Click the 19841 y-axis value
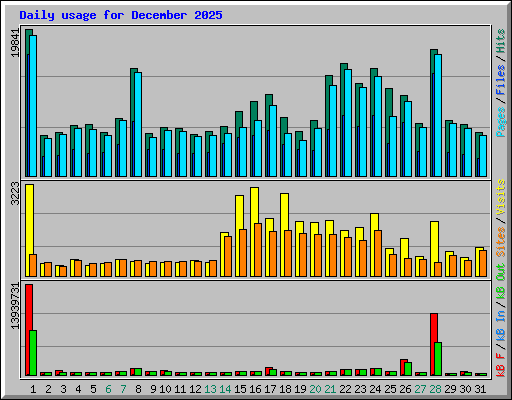512x400 pixels. click(15, 43)
